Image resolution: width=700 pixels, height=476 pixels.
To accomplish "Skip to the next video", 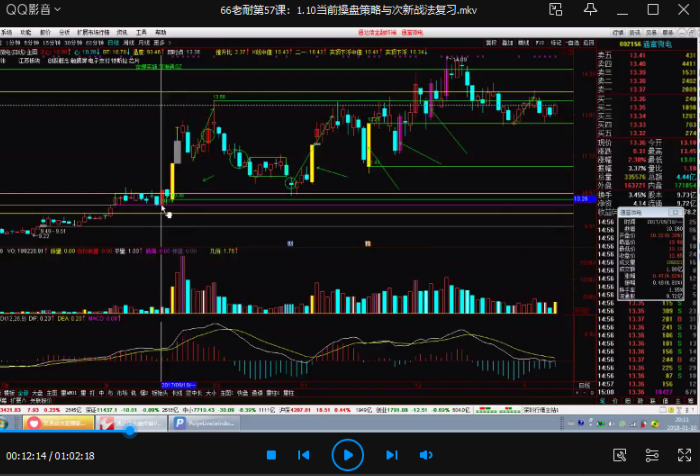I will [392, 455].
